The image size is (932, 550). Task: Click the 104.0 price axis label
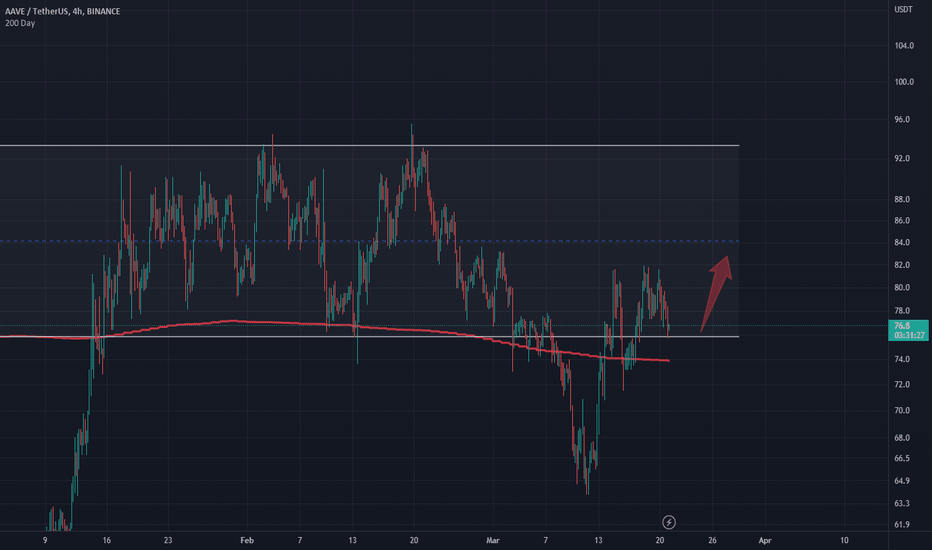pyautogui.click(x=903, y=46)
